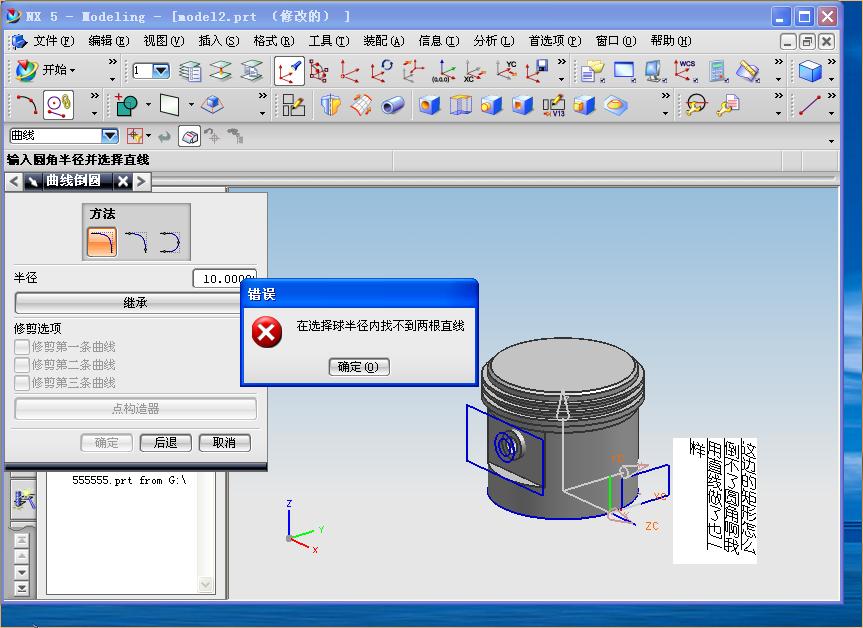Click the shaded blue cube rendering icon
863x628 pixels.
[x=810, y=72]
